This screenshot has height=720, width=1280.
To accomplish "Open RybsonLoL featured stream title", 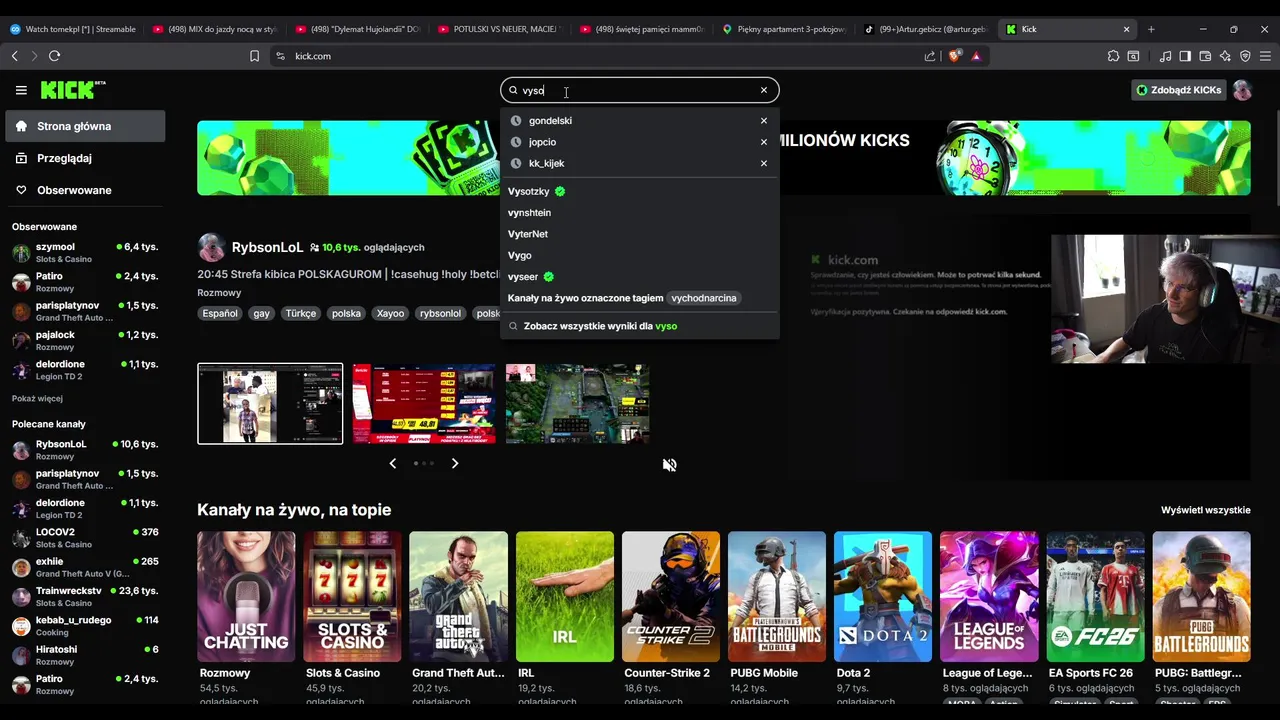I will pos(348,274).
